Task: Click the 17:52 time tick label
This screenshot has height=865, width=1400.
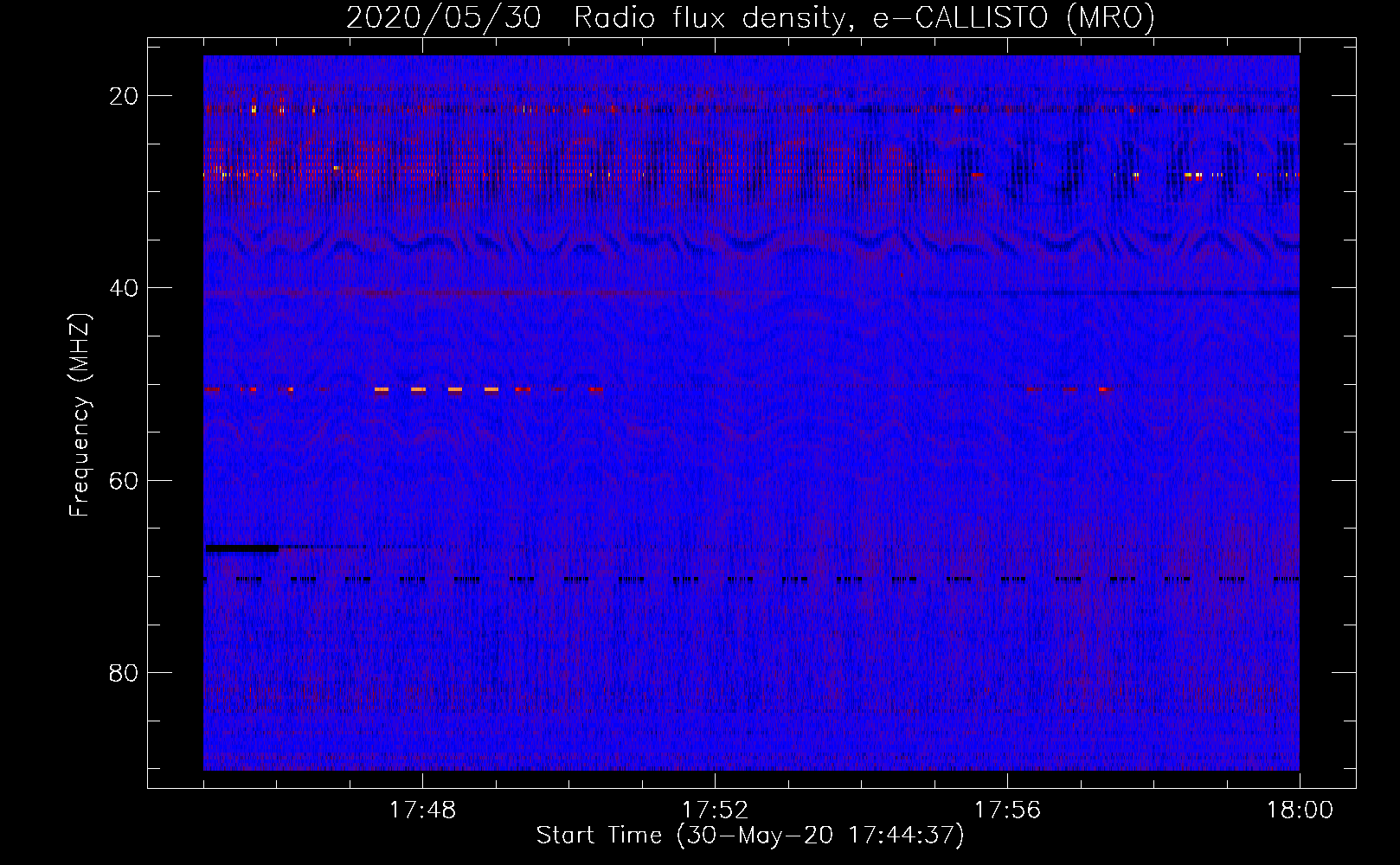Action: (715, 811)
